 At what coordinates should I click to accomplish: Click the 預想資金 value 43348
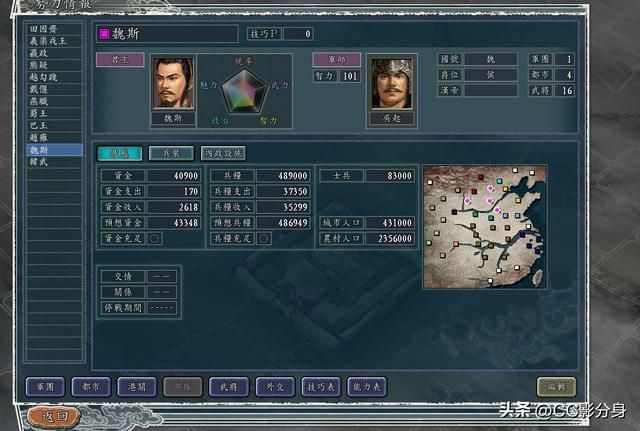(173, 223)
